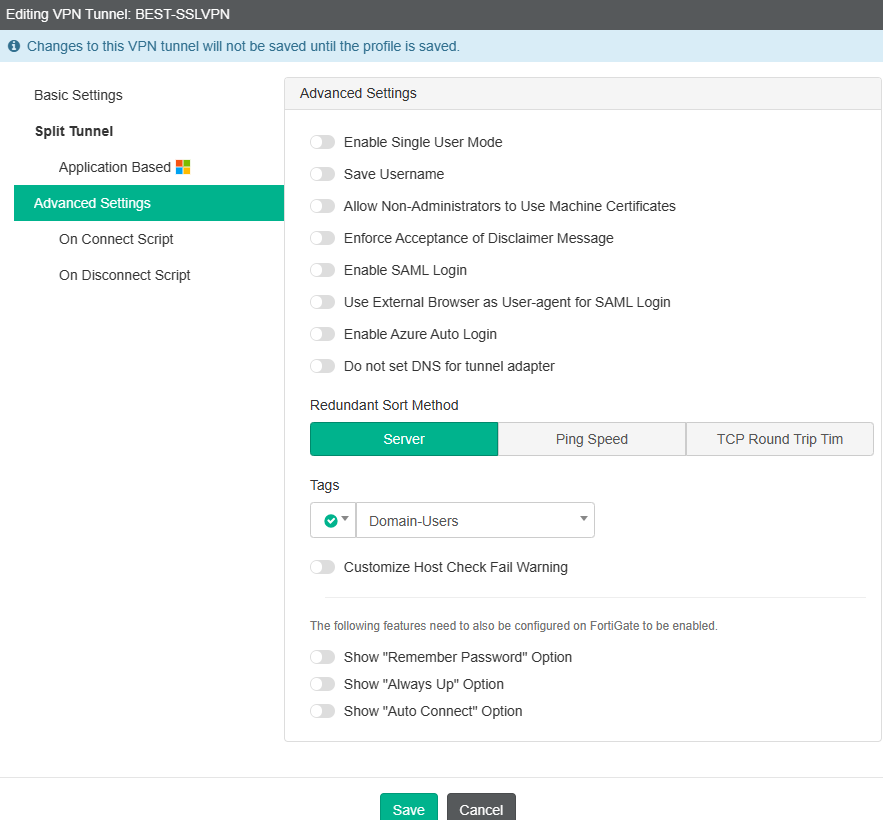Save the VPN tunnel settings

[408, 809]
